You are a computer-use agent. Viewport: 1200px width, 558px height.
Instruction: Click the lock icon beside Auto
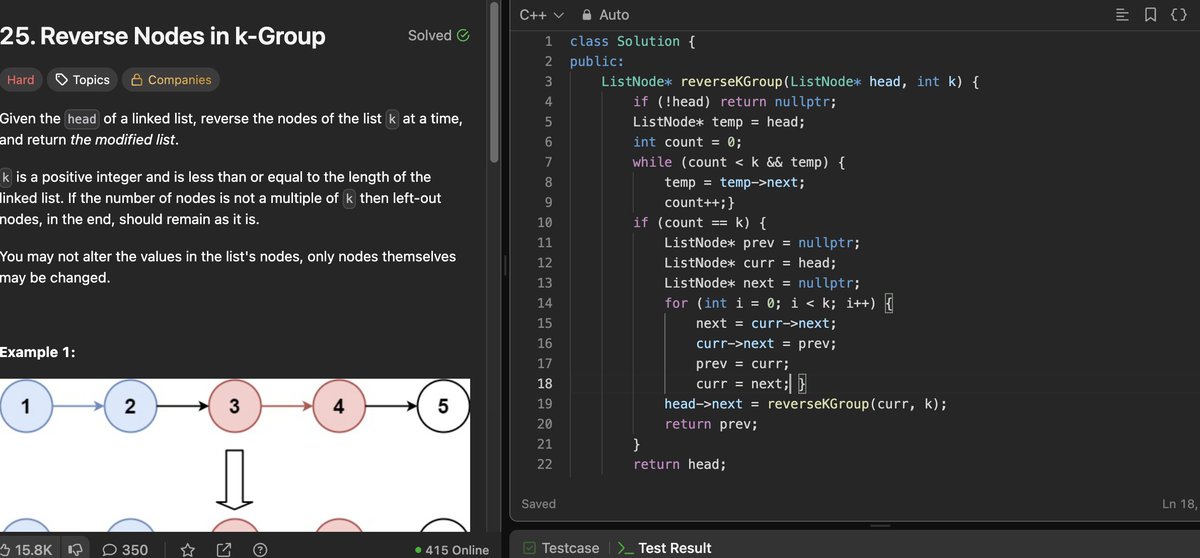(x=587, y=15)
